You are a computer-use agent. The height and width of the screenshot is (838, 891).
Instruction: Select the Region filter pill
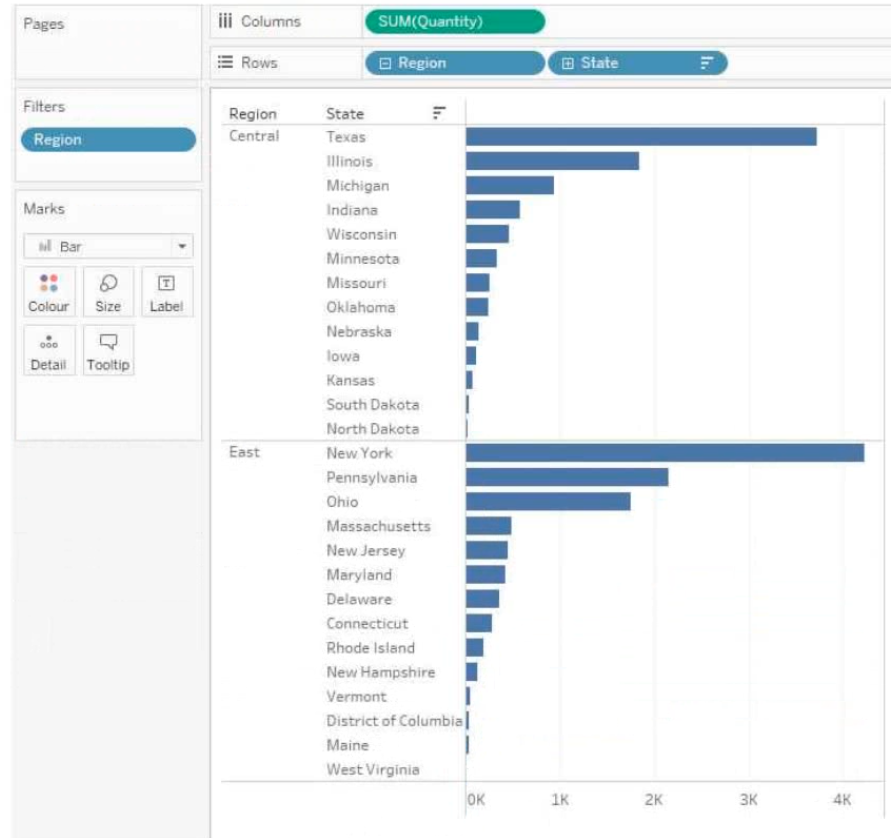tap(108, 140)
